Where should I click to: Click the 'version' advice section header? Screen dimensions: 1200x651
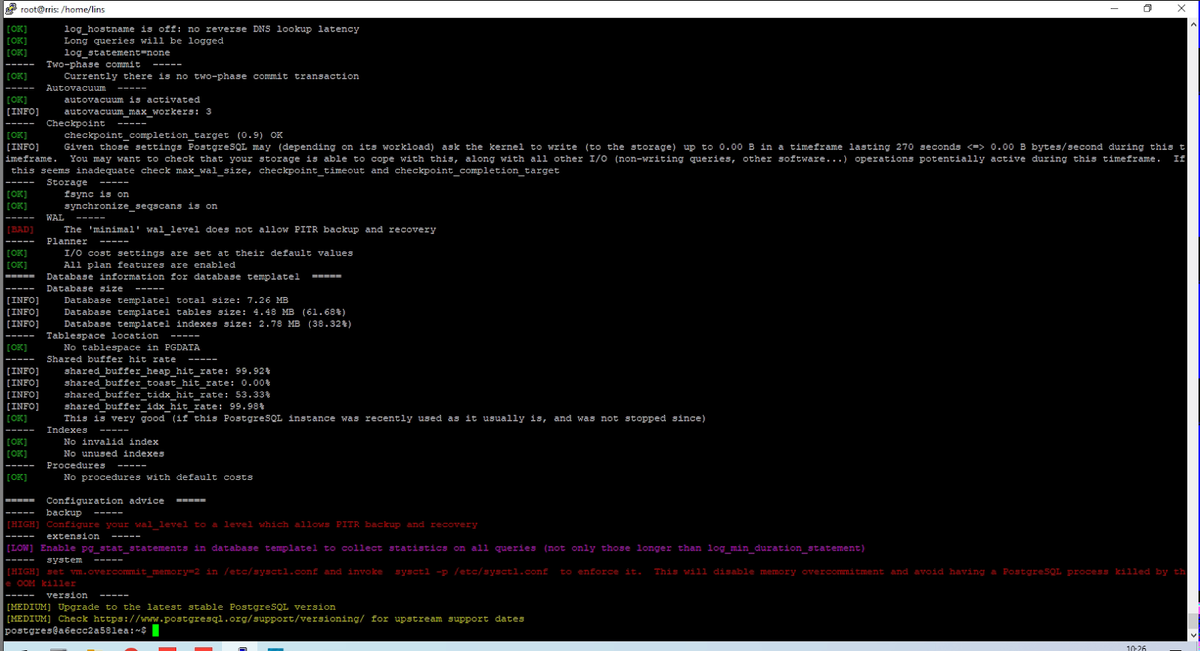[66, 595]
